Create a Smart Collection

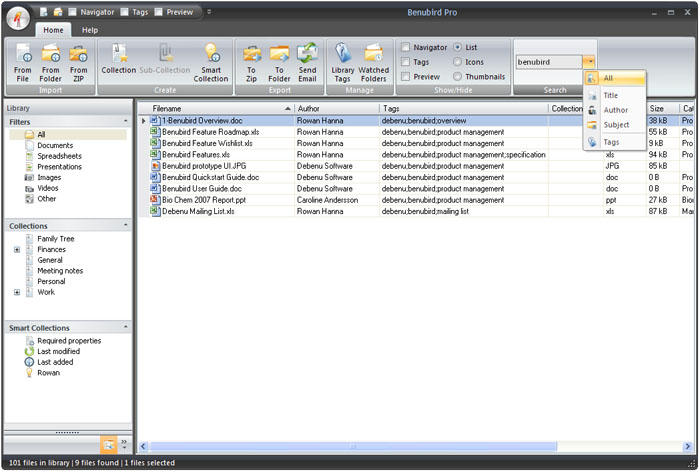(x=211, y=63)
